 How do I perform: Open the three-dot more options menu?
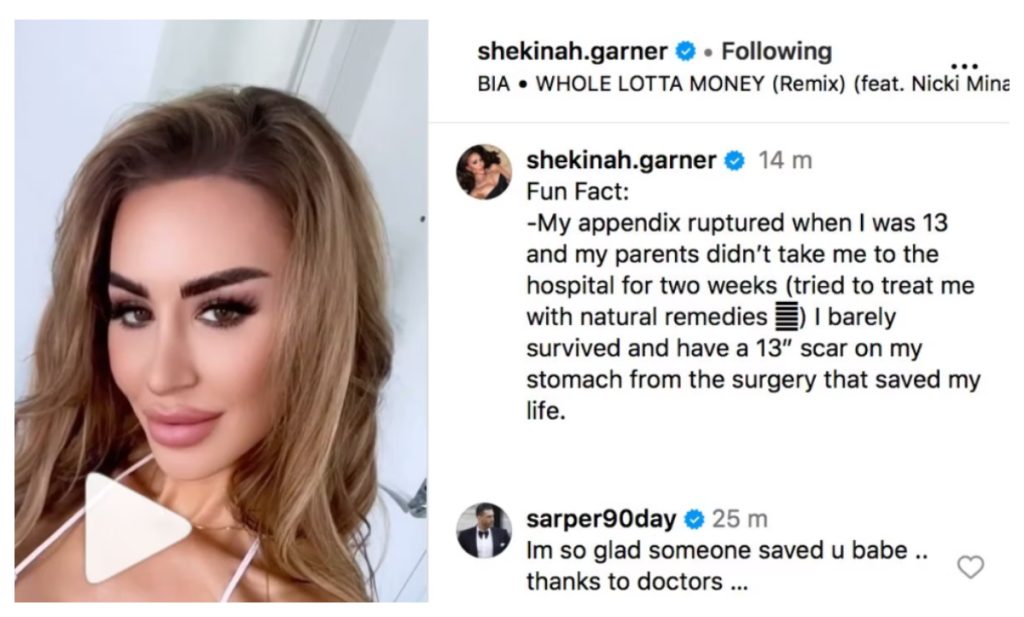[965, 66]
